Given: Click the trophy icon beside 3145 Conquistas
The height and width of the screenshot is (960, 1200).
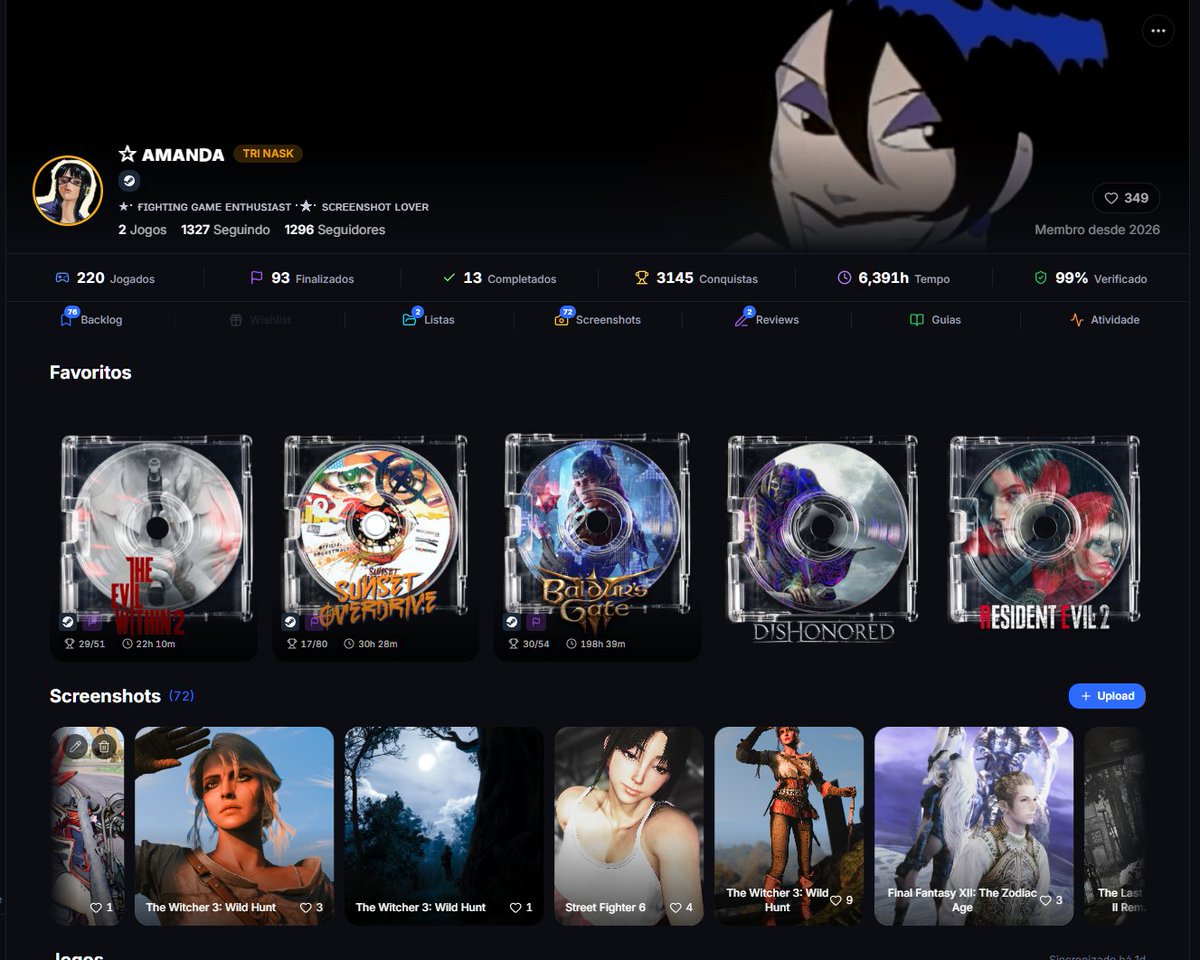Looking at the screenshot, I should coord(642,278).
